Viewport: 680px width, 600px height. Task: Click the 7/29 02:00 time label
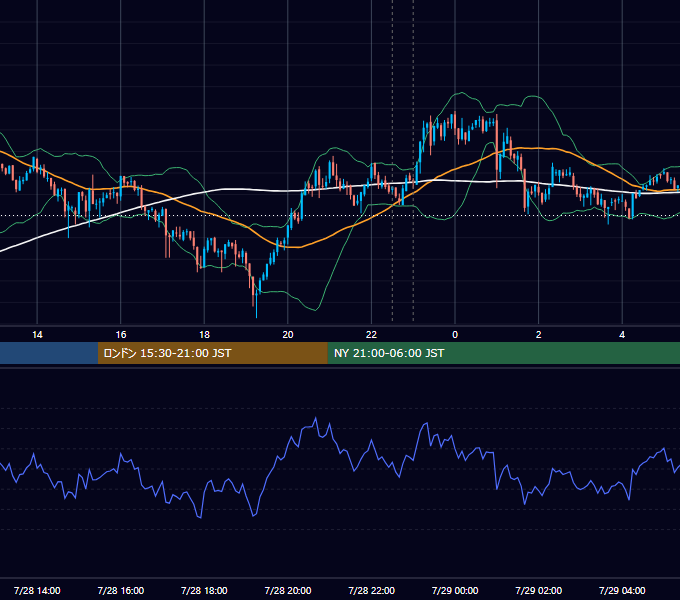[539, 590]
